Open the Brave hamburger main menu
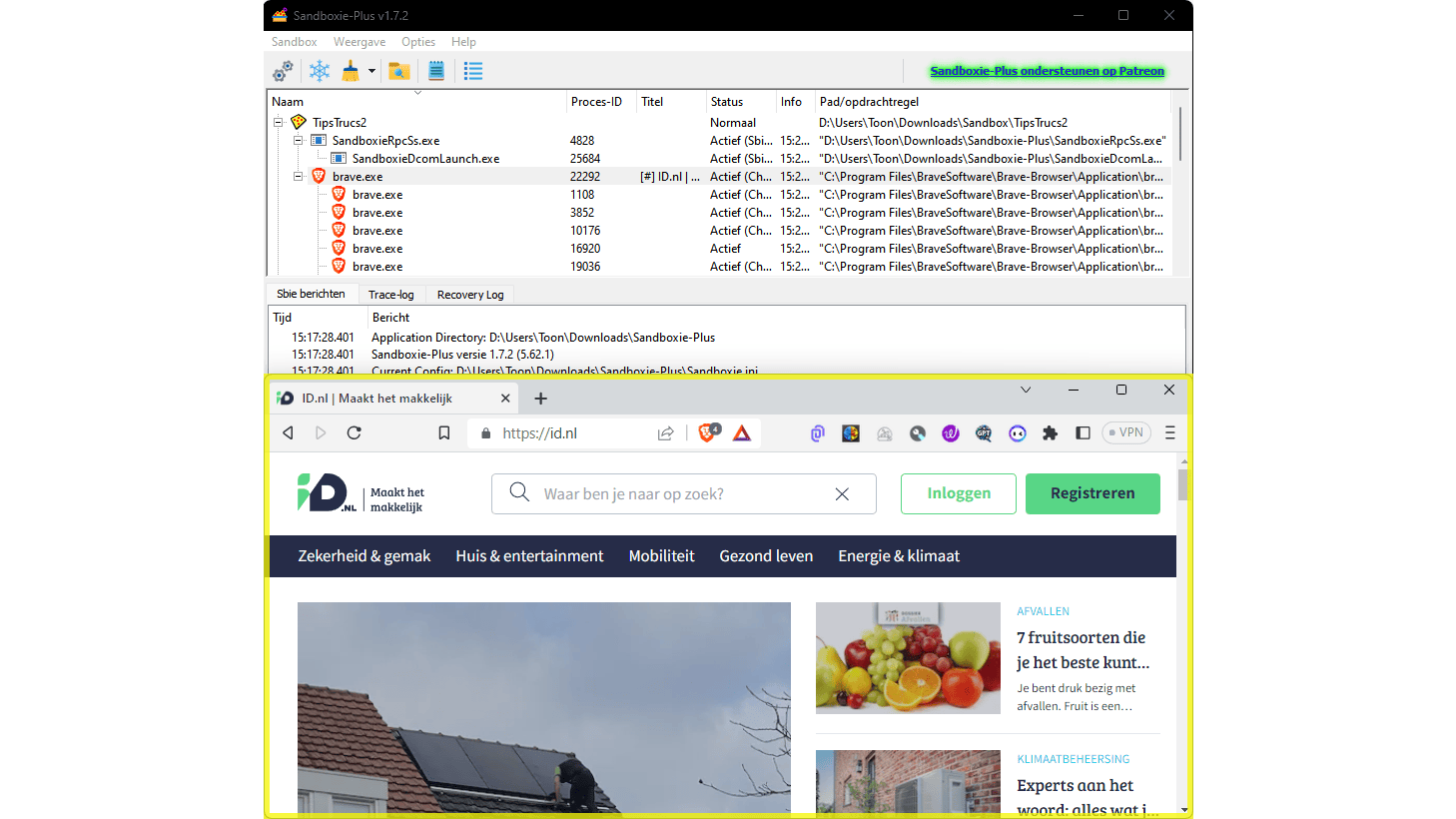1456x819 pixels. pyautogui.click(x=1170, y=432)
